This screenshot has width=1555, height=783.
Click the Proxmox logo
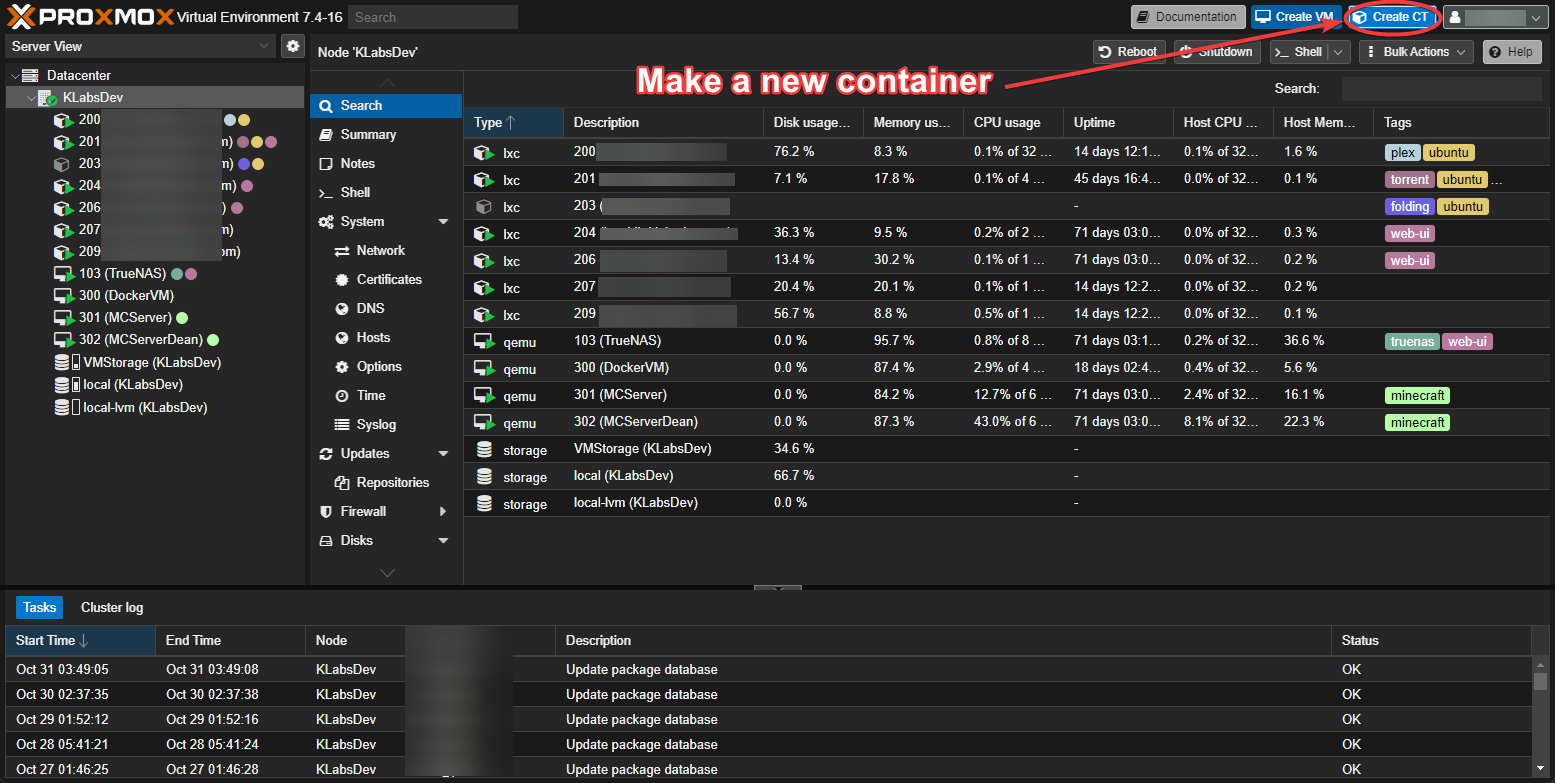click(91, 16)
